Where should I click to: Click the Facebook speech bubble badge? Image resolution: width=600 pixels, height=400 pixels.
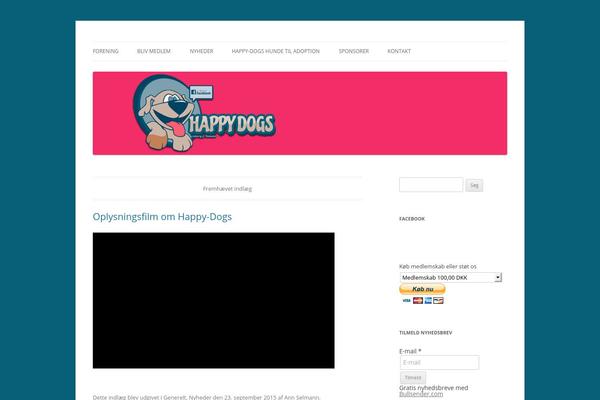[x=201, y=92]
